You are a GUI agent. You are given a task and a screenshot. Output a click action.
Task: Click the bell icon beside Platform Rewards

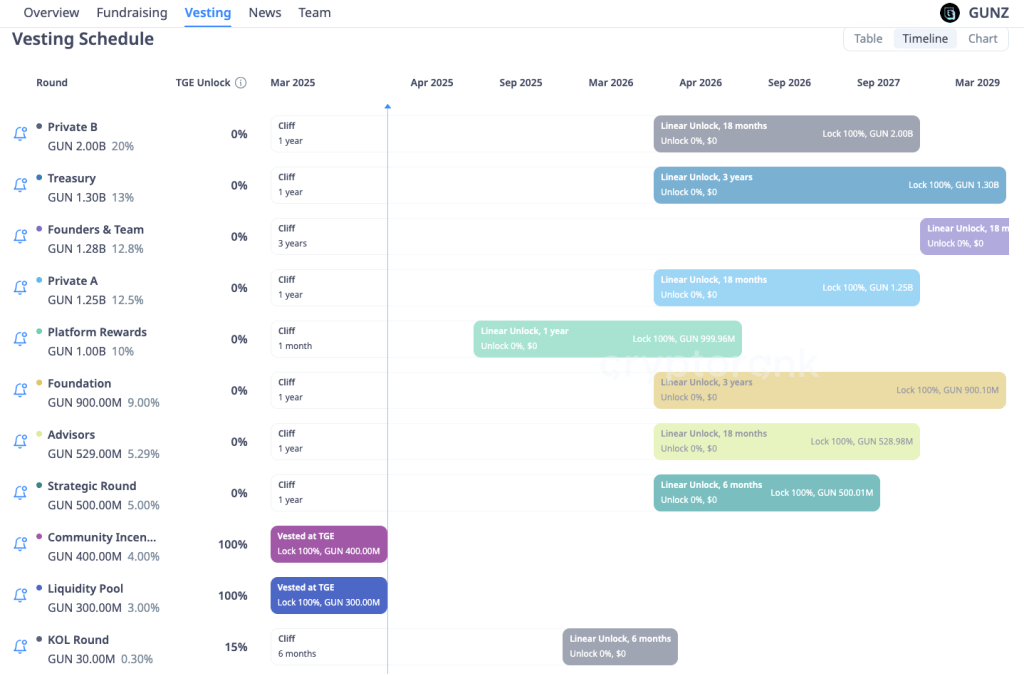coord(20,339)
